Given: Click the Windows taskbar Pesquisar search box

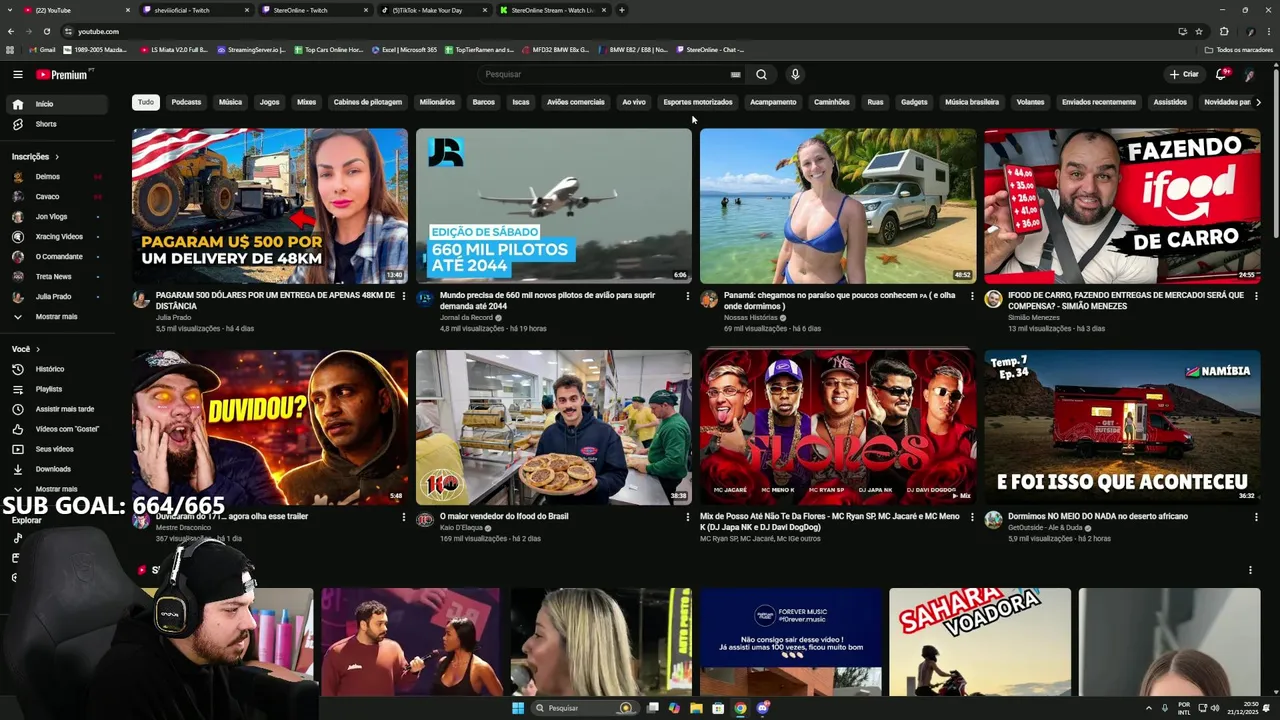Looking at the screenshot, I should 584,708.
